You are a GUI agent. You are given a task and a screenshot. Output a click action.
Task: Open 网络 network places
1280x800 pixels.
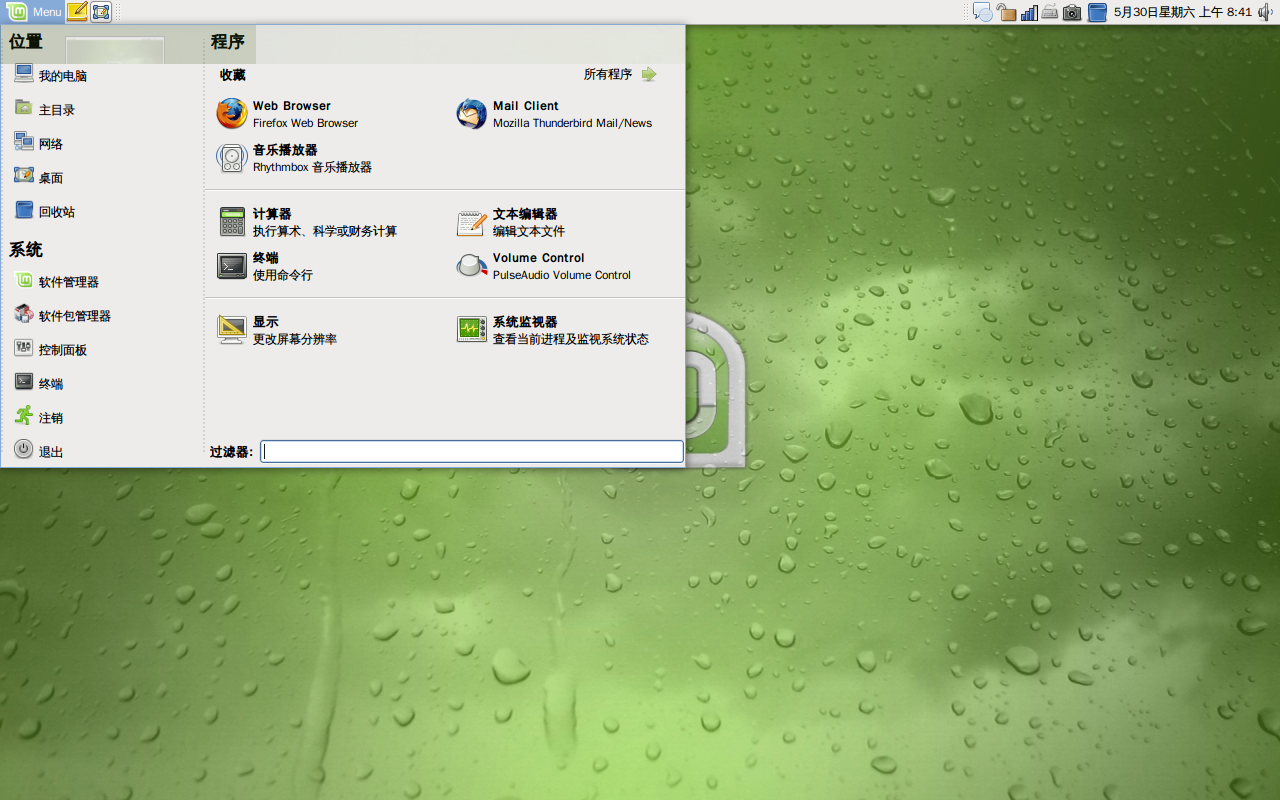(x=38, y=143)
